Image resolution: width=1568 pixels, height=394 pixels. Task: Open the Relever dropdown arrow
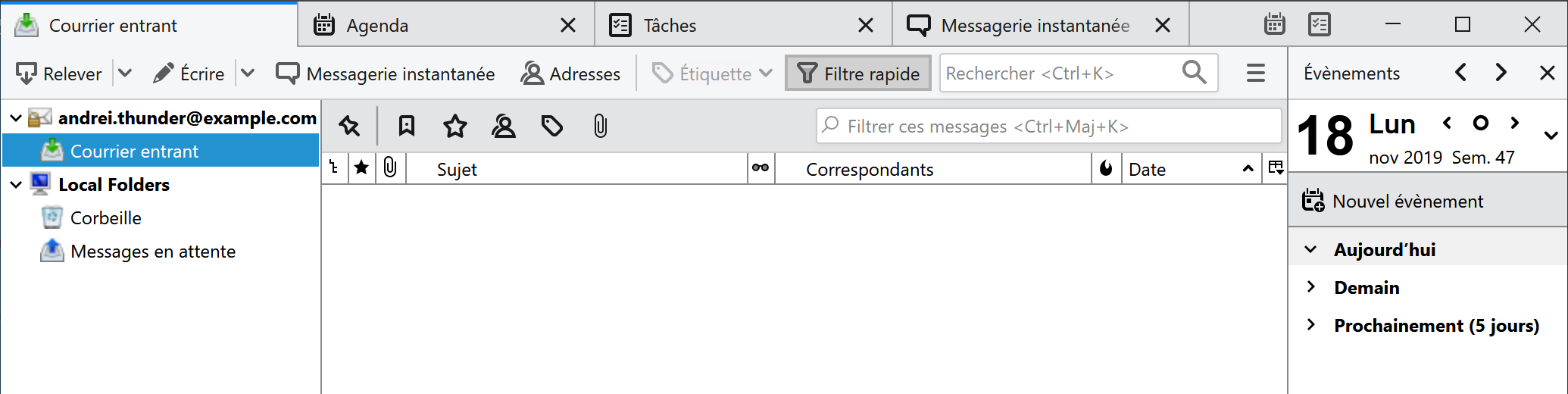(126, 73)
